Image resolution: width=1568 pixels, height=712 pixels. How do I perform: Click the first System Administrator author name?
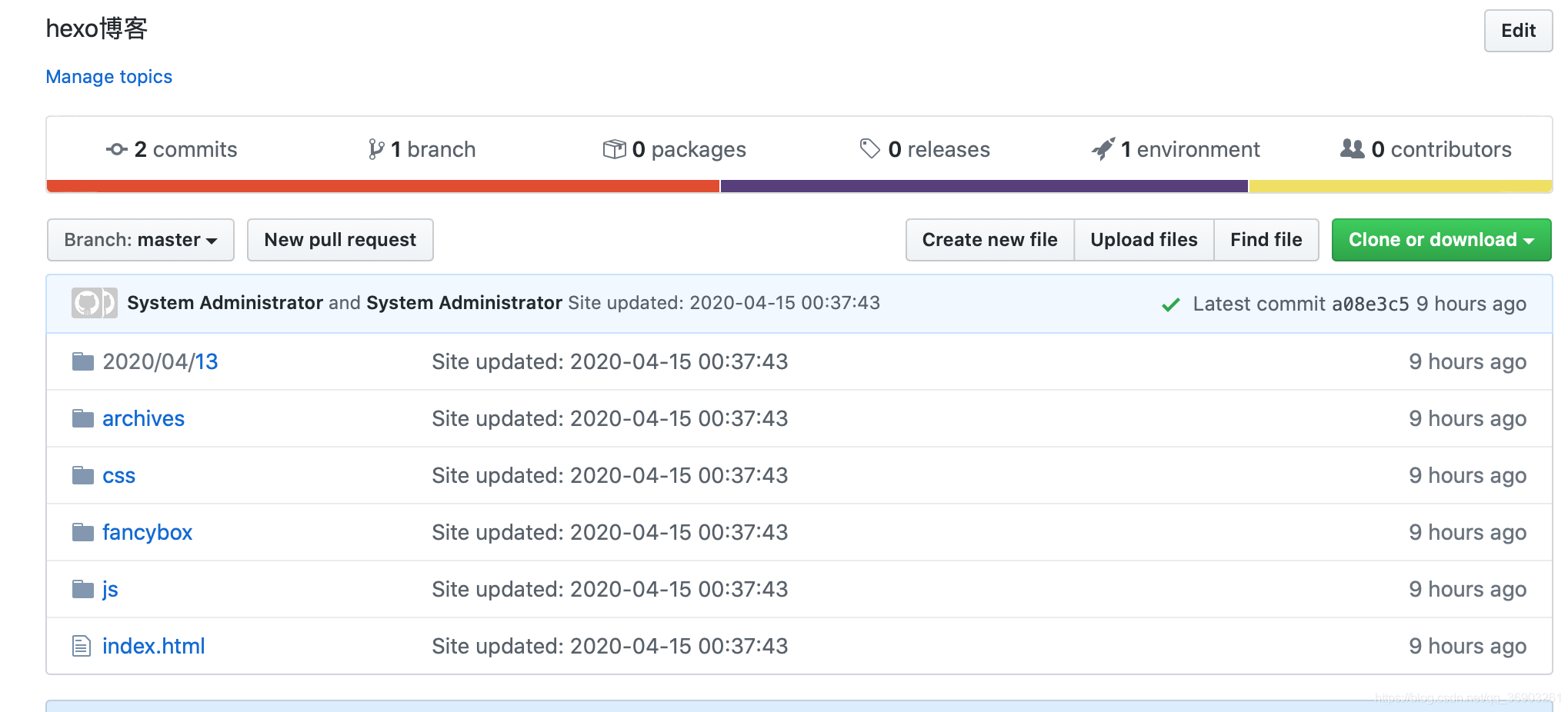225,303
